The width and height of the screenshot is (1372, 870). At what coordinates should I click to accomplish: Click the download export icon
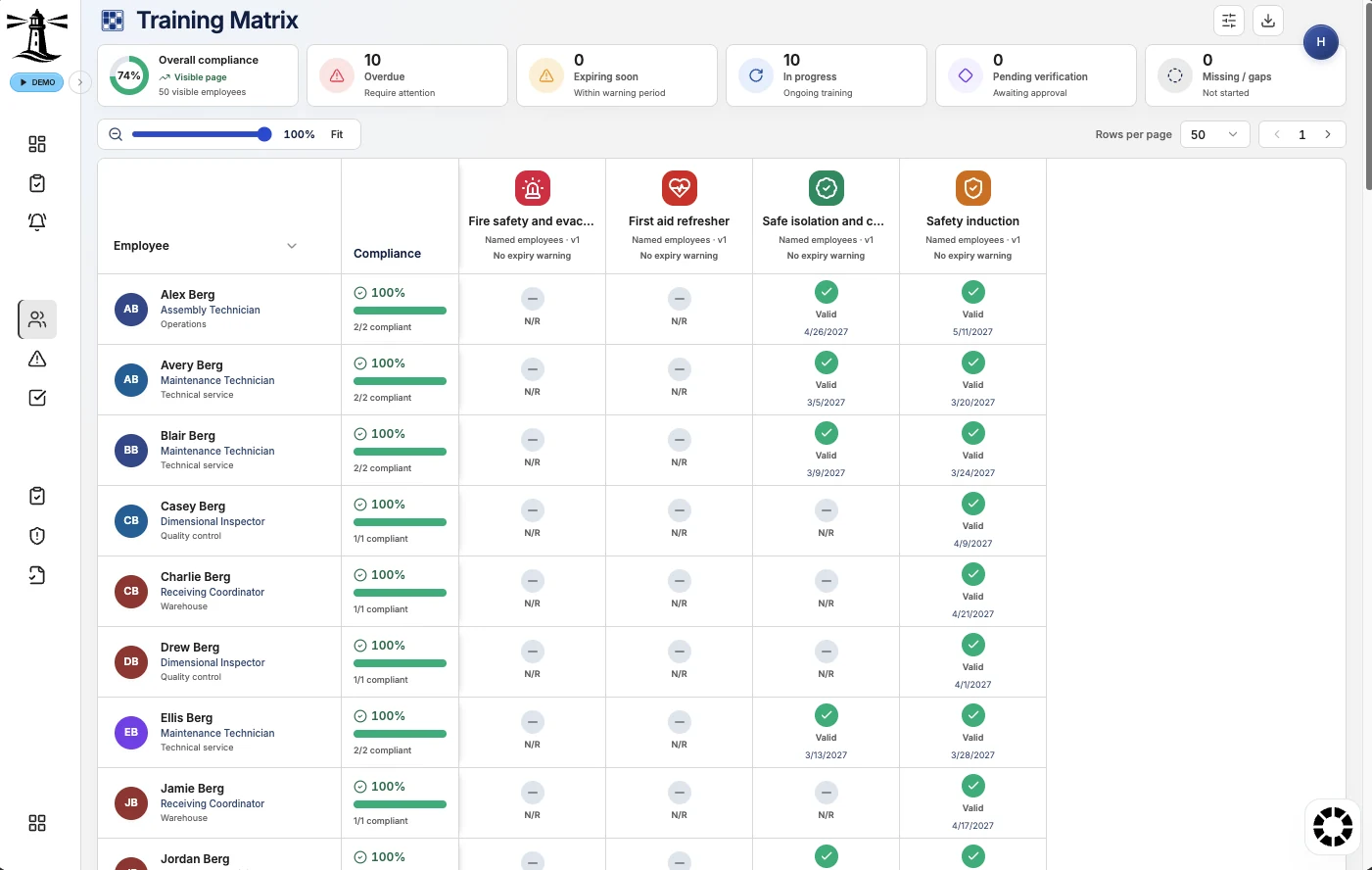point(1268,21)
